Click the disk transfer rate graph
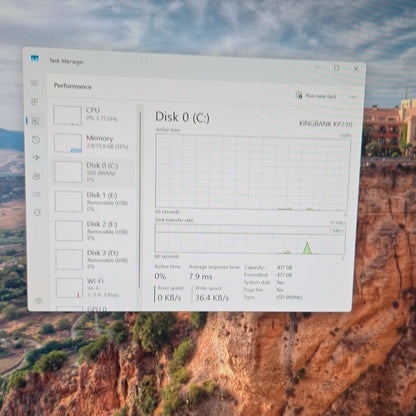This screenshot has height=416, width=416. point(250,239)
